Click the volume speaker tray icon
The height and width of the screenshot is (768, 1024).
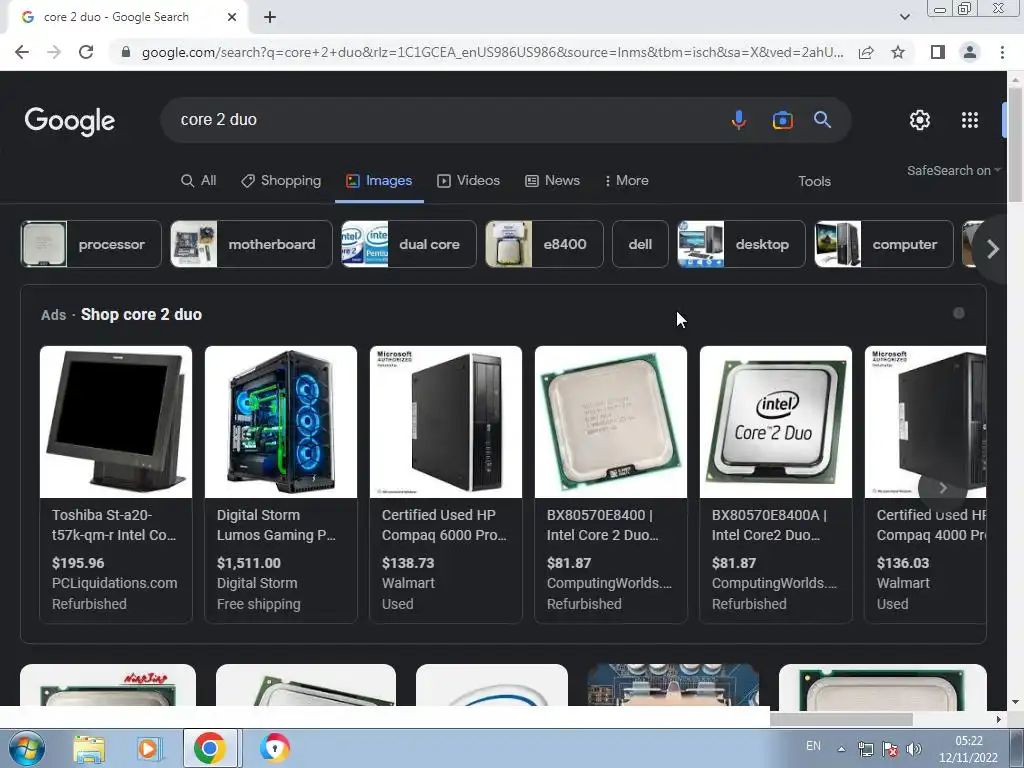[x=914, y=750]
